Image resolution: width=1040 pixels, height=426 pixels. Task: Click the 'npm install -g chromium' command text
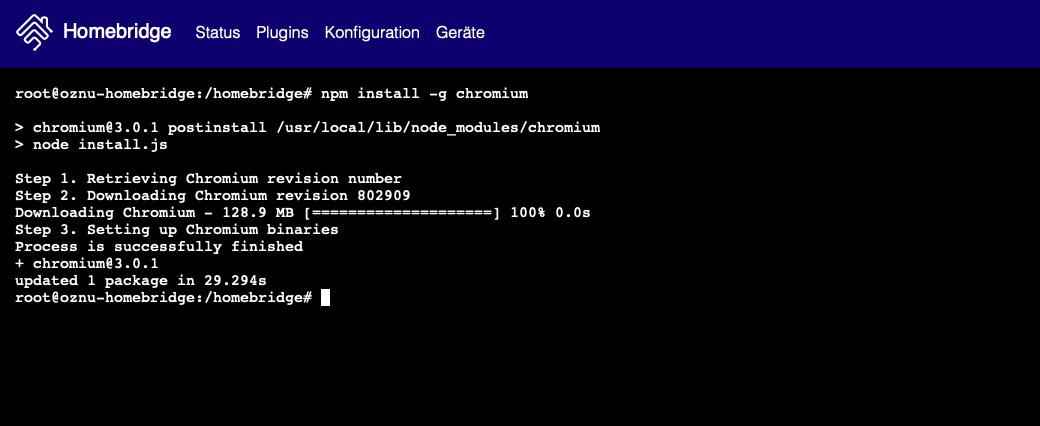(x=424, y=94)
